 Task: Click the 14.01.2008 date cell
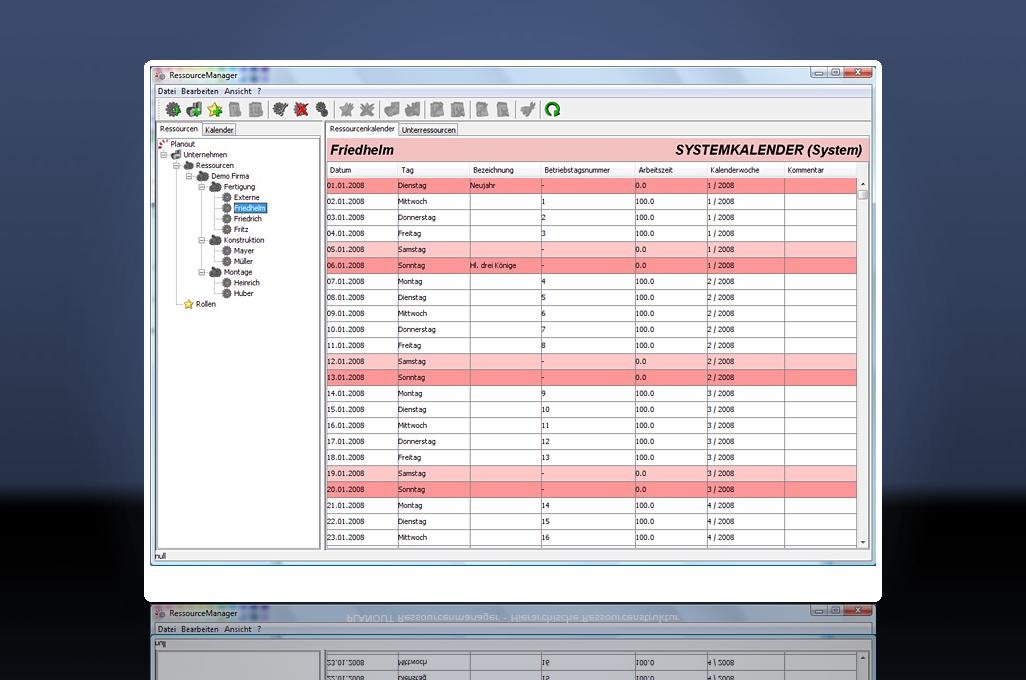pos(363,393)
